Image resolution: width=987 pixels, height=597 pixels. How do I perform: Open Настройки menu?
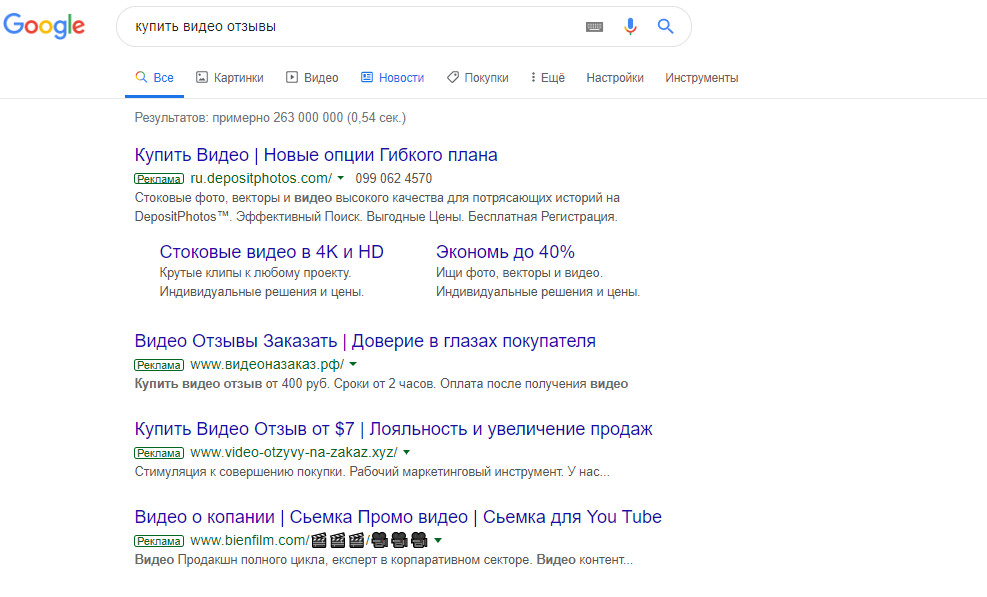615,77
